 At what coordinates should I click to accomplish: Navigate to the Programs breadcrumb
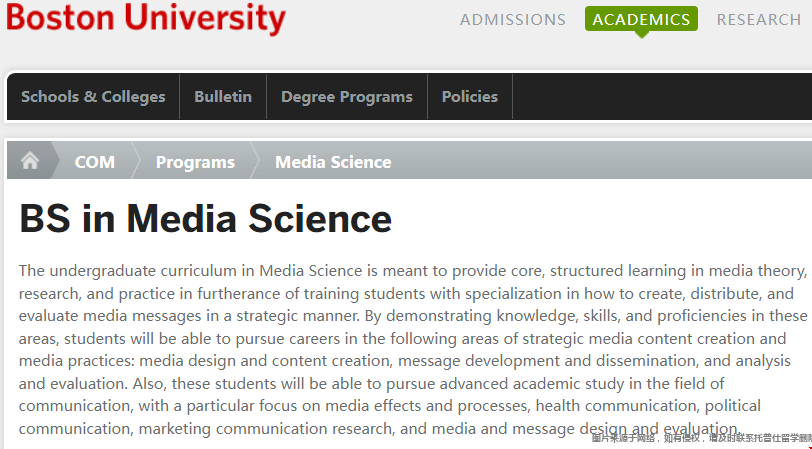[x=195, y=162]
